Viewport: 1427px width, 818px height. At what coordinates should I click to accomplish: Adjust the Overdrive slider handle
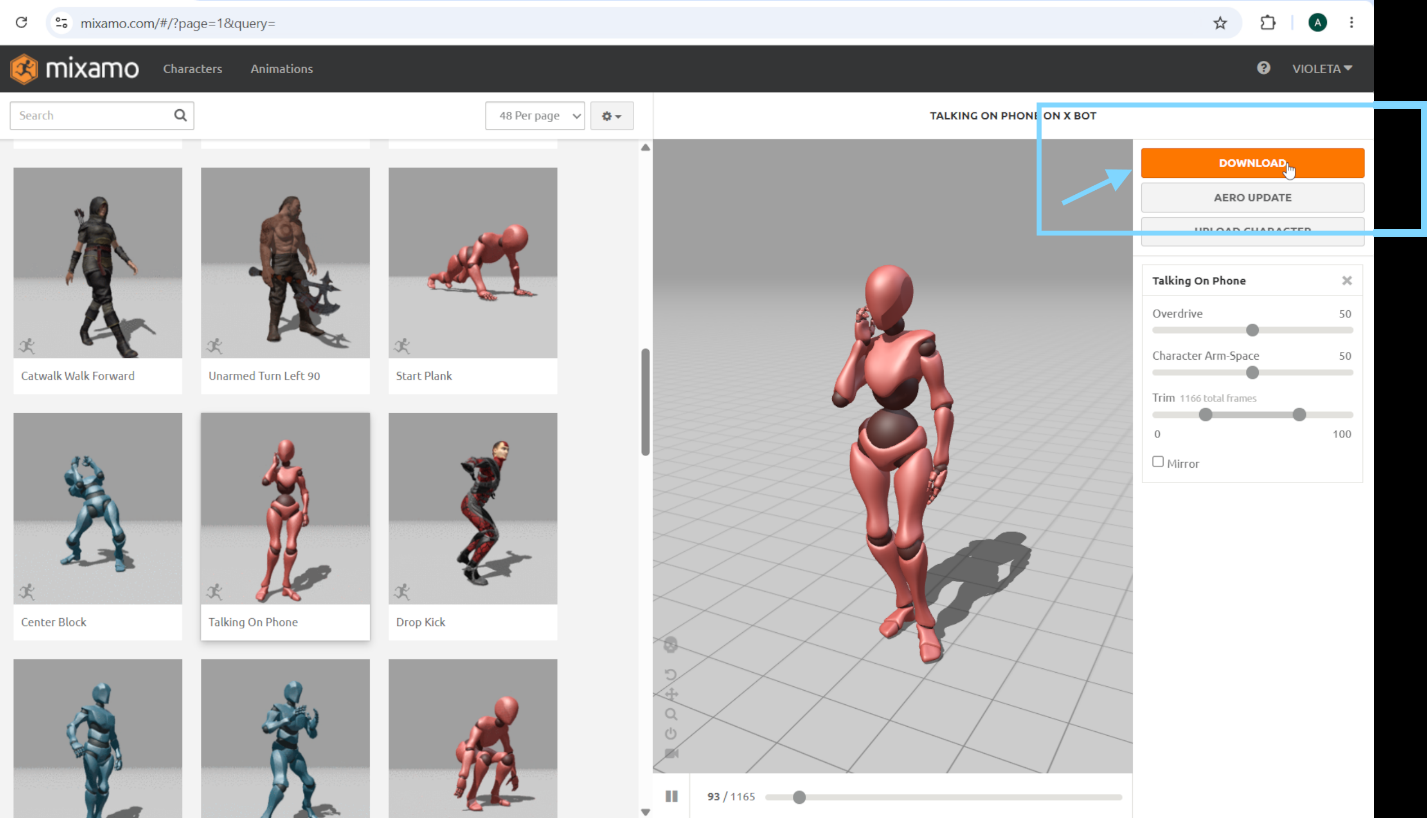tap(1252, 330)
